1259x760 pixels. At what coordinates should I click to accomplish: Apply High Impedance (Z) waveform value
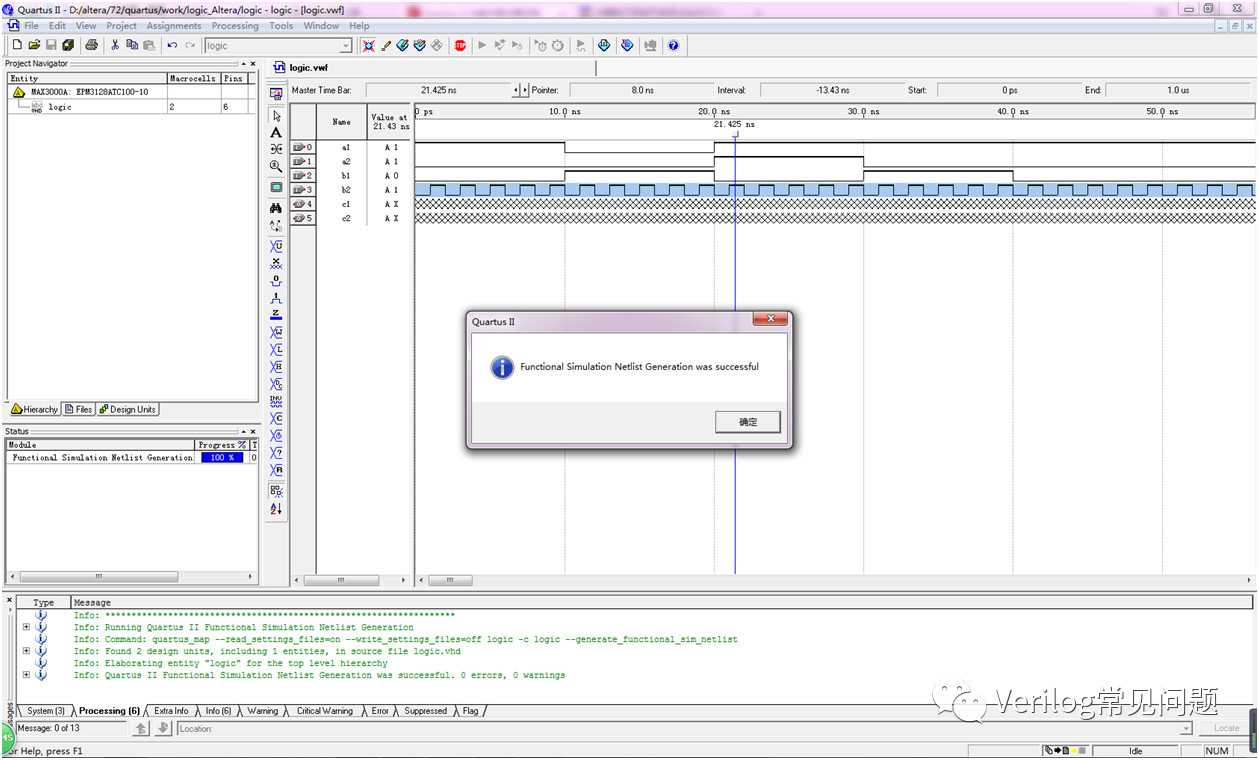(276, 314)
